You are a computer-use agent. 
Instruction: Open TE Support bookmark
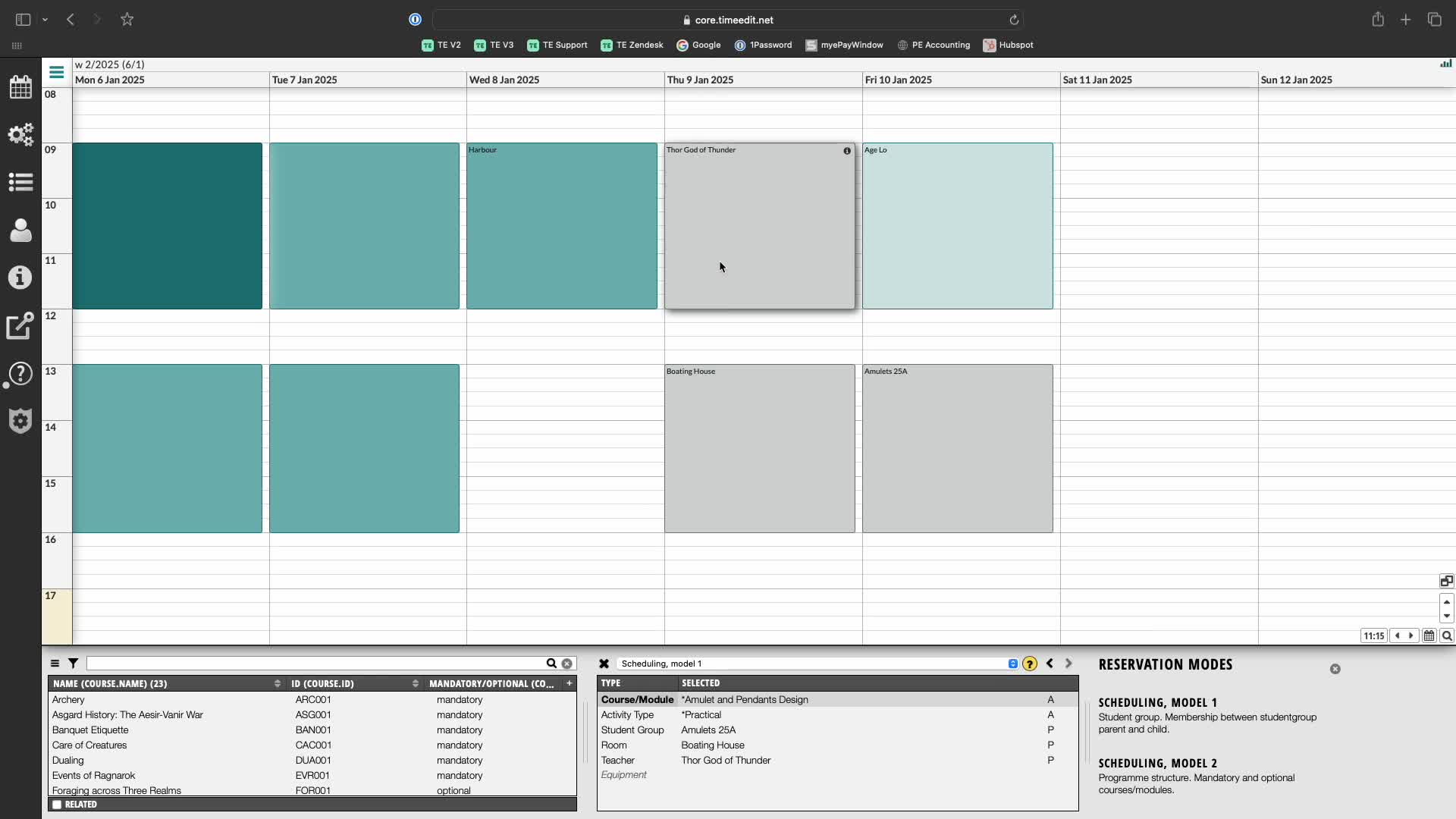[557, 45]
